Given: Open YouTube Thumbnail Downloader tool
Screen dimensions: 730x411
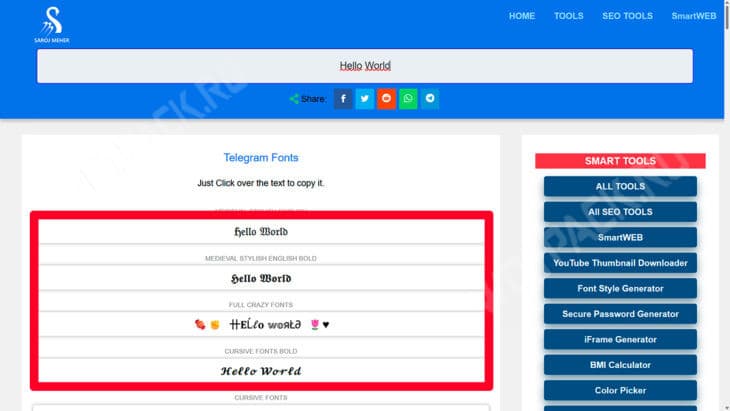Looking at the screenshot, I should coord(620,263).
